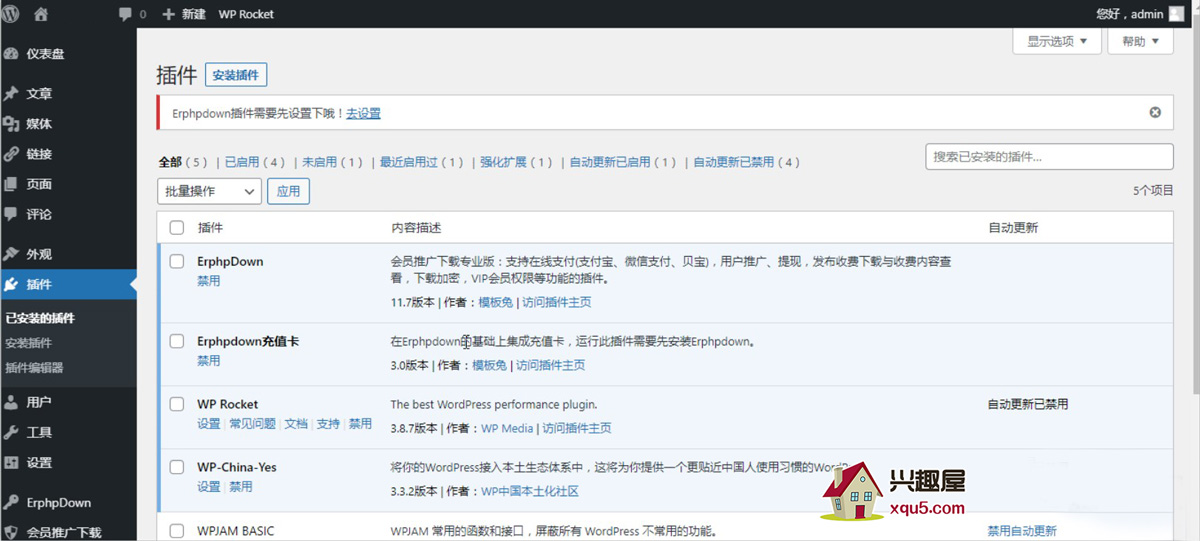Click the 仪表盘 dashboard icon

[x=11, y=54]
